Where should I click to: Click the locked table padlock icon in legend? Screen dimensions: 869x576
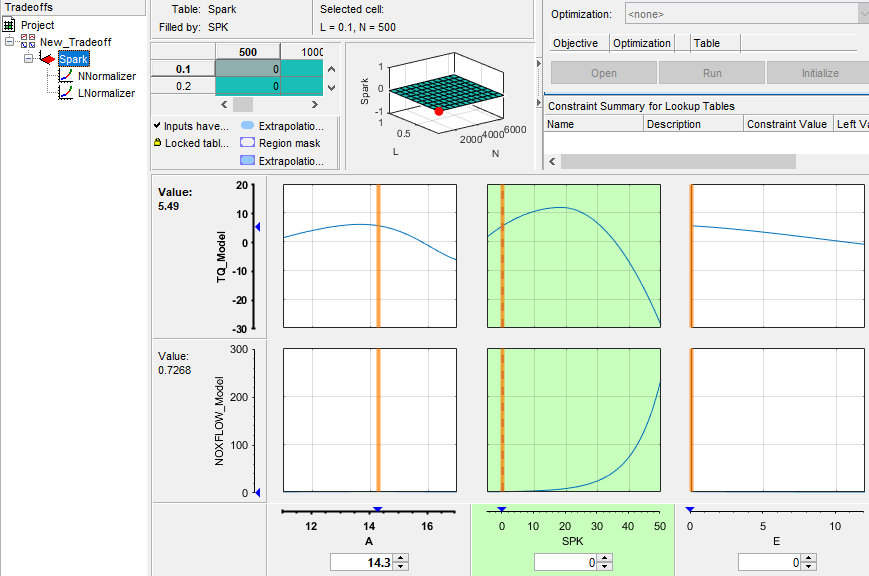157,143
